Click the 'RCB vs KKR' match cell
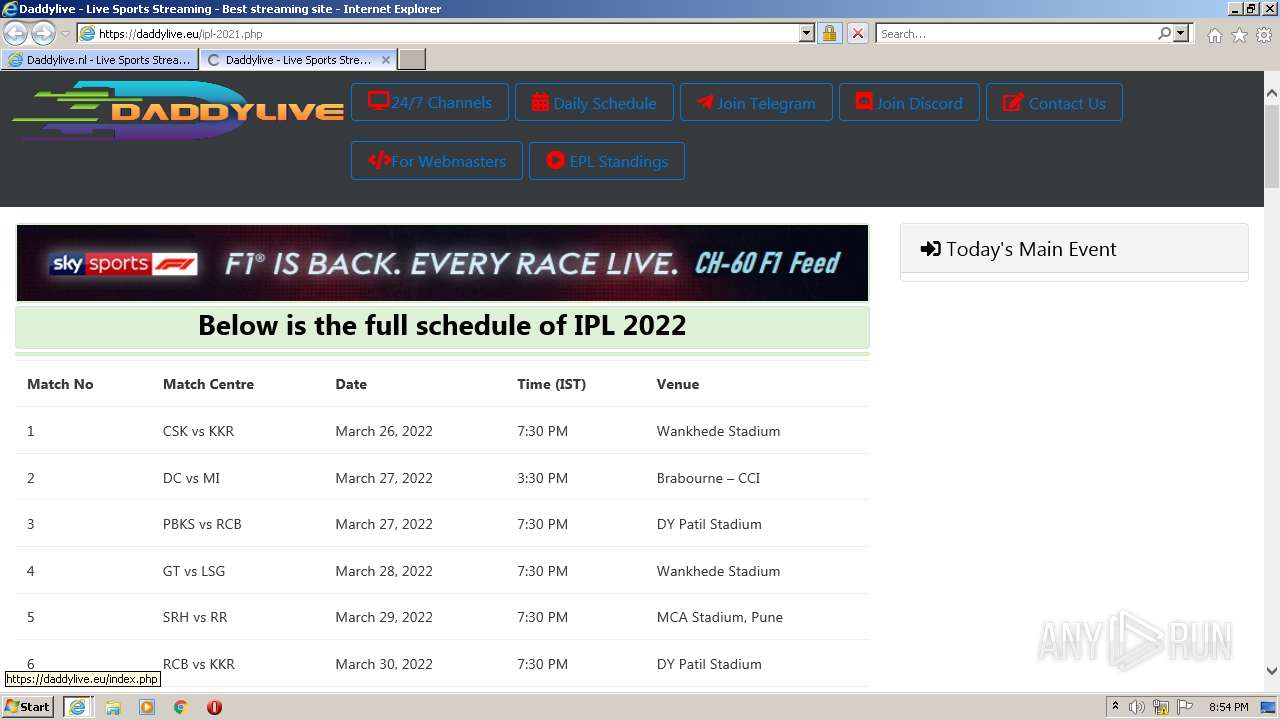Image resolution: width=1280 pixels, height=720 pixels. 199,664
